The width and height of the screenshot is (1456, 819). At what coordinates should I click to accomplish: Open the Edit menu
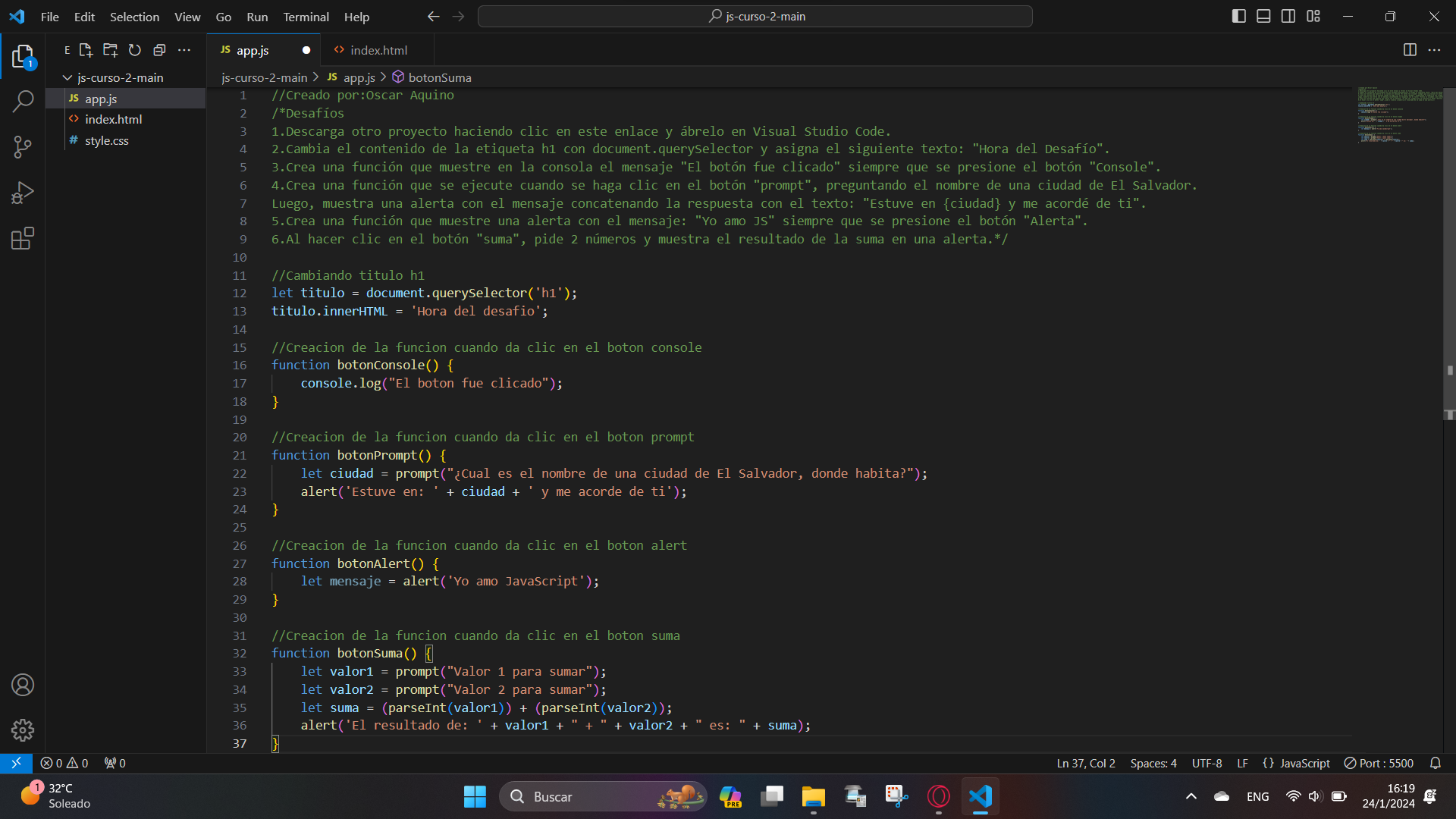tap(84, 17)
